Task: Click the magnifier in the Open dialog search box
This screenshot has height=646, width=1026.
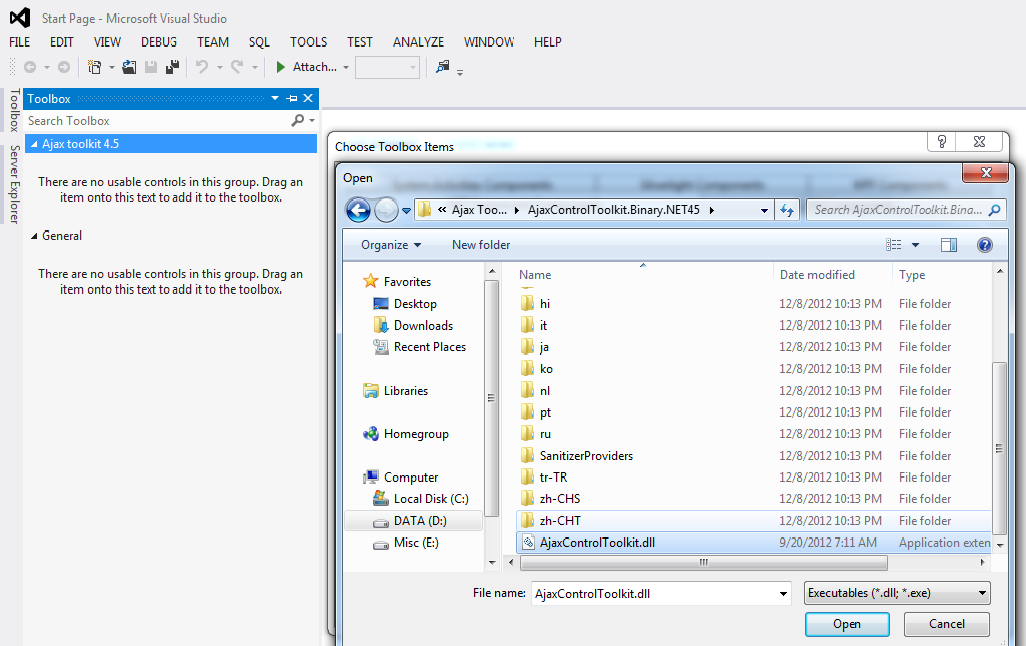Action: (995, 210)
